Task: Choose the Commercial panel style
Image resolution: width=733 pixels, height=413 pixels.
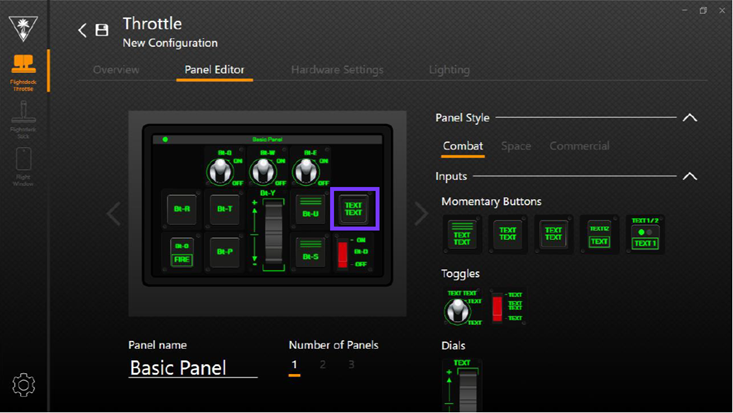Action: (x=579, y=146)
